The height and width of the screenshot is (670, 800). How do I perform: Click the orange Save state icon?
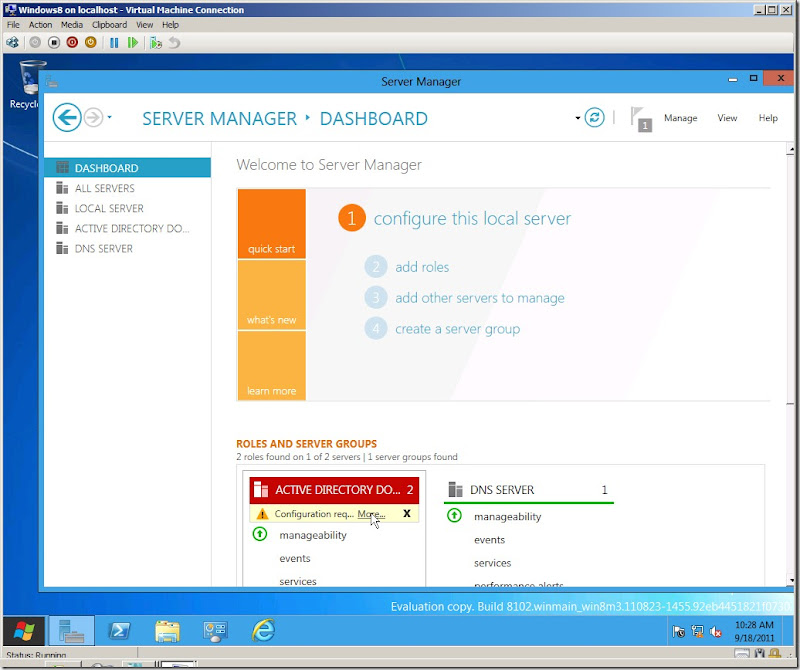(x=91, y=42)
